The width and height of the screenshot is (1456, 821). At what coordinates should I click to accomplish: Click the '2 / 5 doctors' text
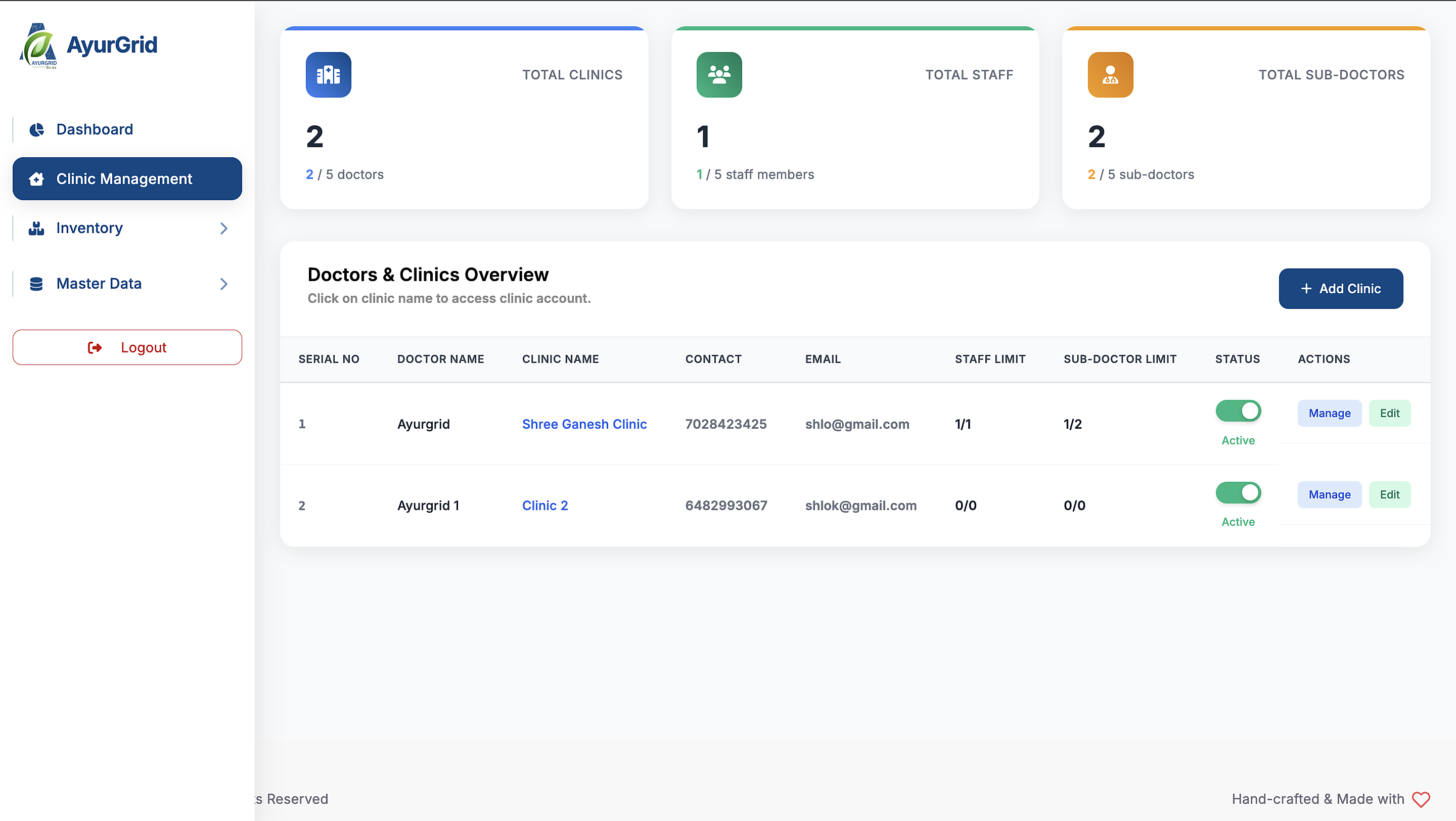(x=344, y=174)
